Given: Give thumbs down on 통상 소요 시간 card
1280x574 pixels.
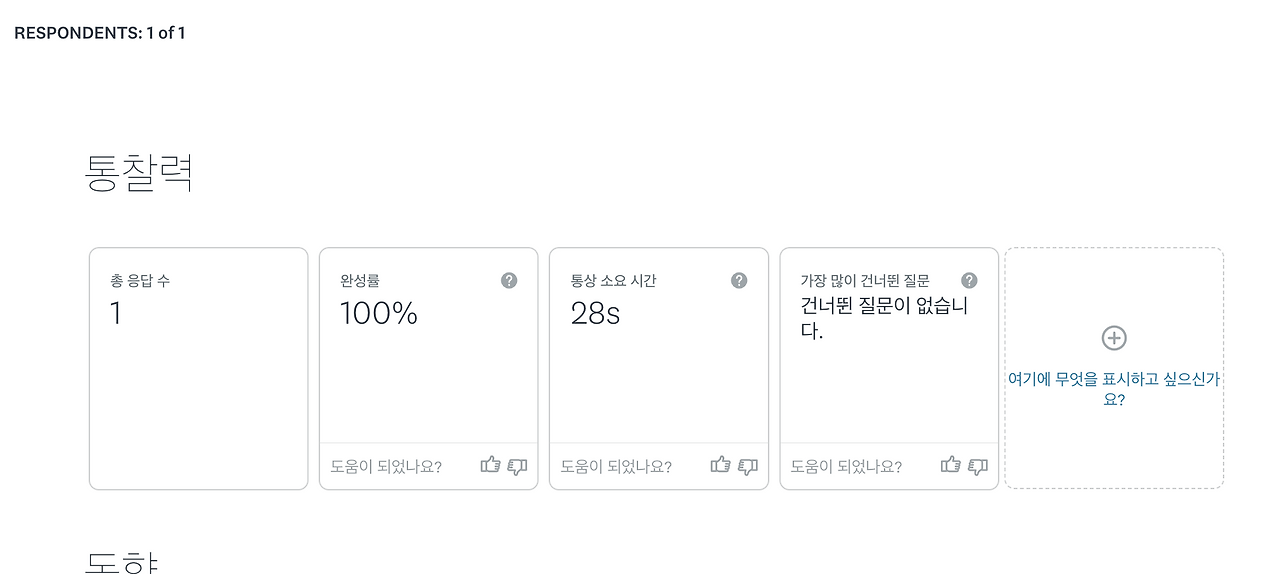Looking at the screenshot, I should pyautogui.click(x=747, y=466).
